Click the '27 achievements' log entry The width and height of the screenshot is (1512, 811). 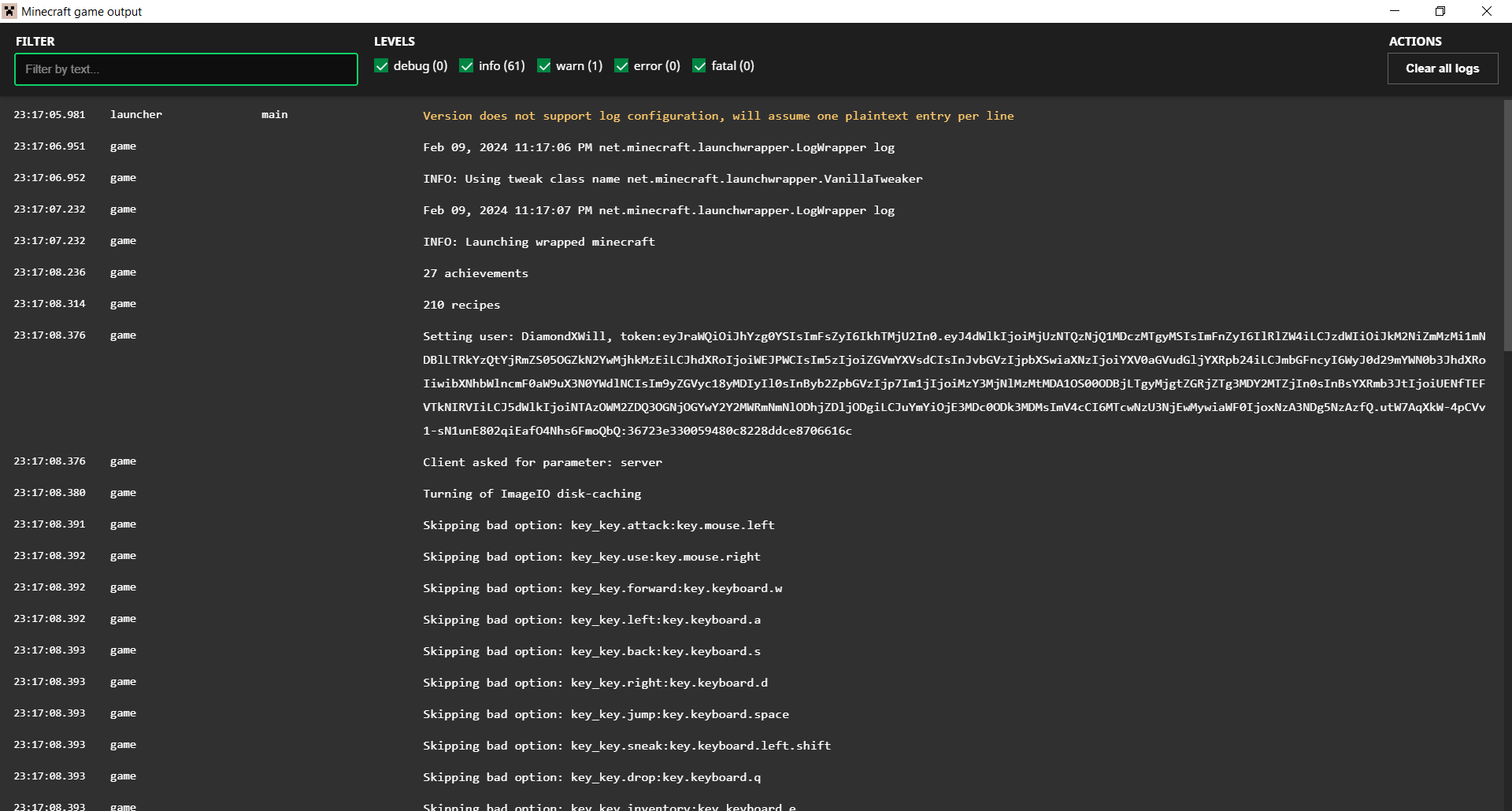476,273
